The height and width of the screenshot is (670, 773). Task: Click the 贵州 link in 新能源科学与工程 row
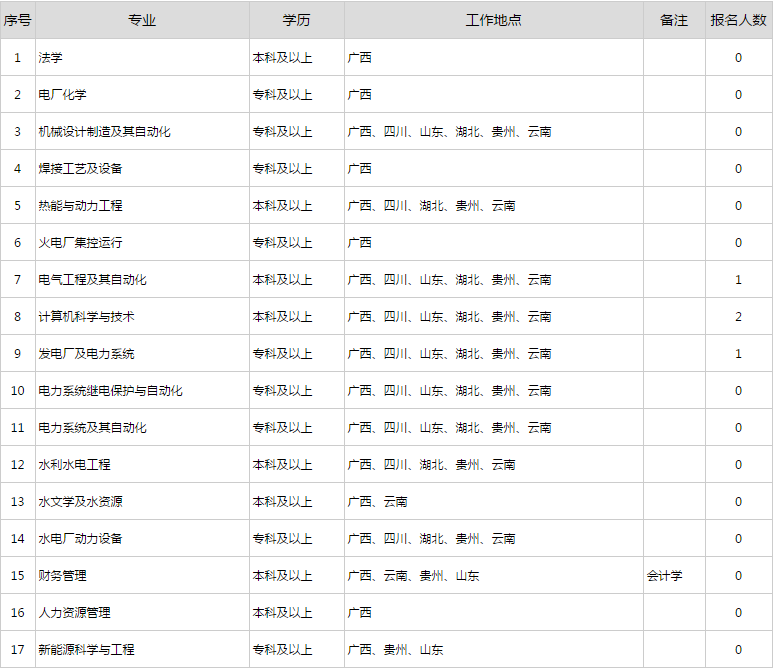click(x=395, y=650)
